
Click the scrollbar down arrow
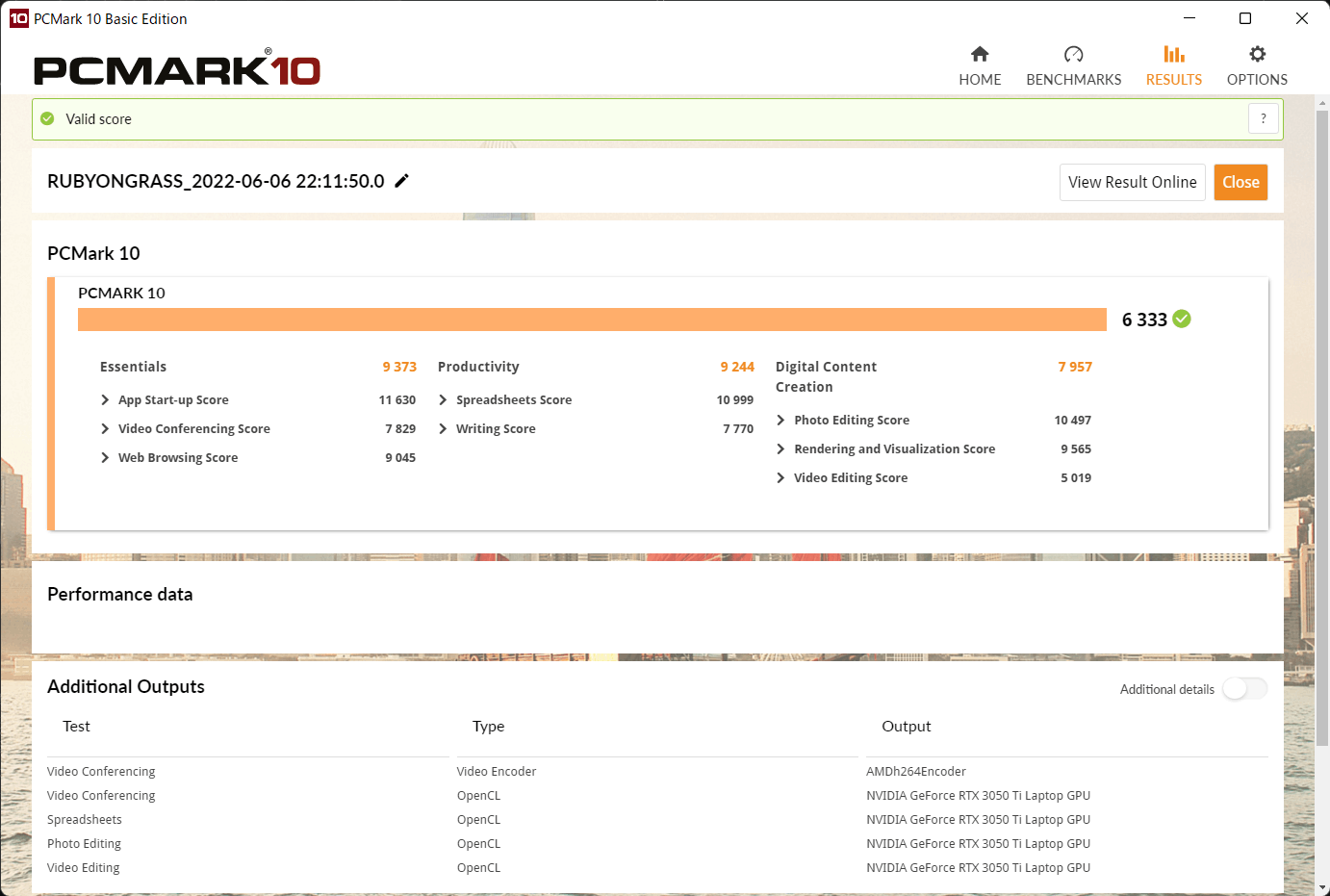1322,887
